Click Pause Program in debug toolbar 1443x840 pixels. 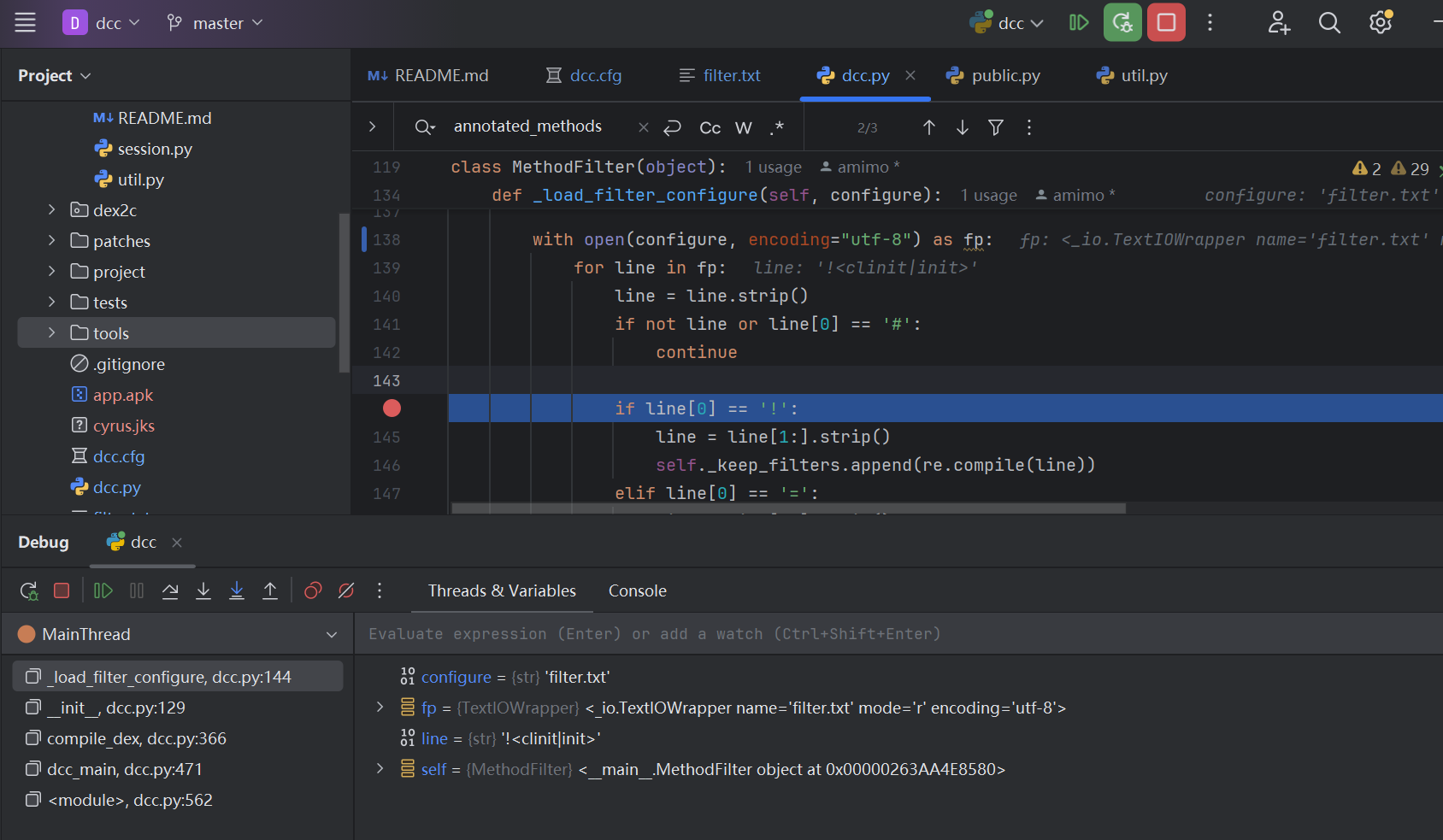coord(137,590)
